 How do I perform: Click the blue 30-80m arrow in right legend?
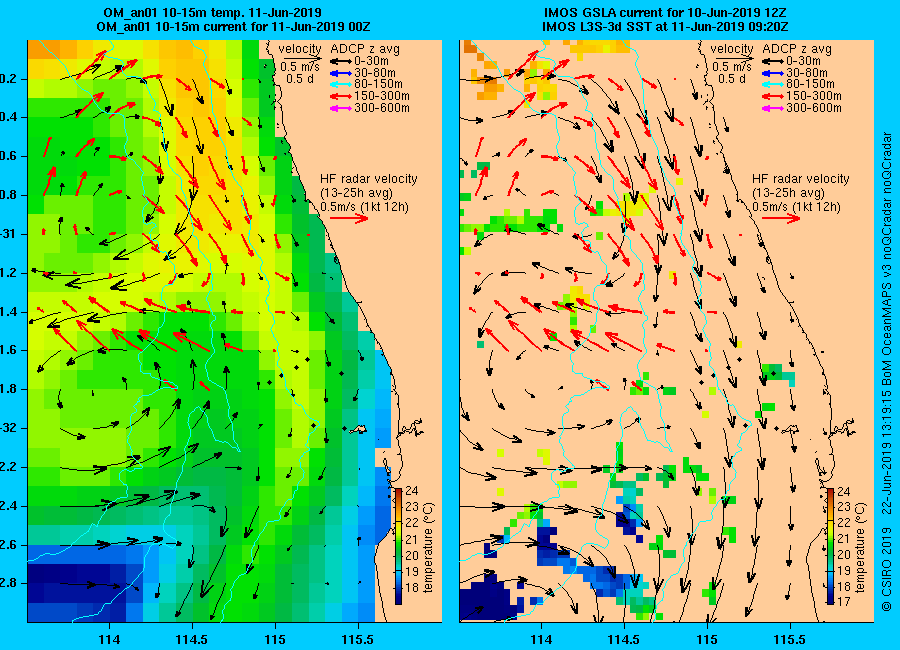point(773,73)
